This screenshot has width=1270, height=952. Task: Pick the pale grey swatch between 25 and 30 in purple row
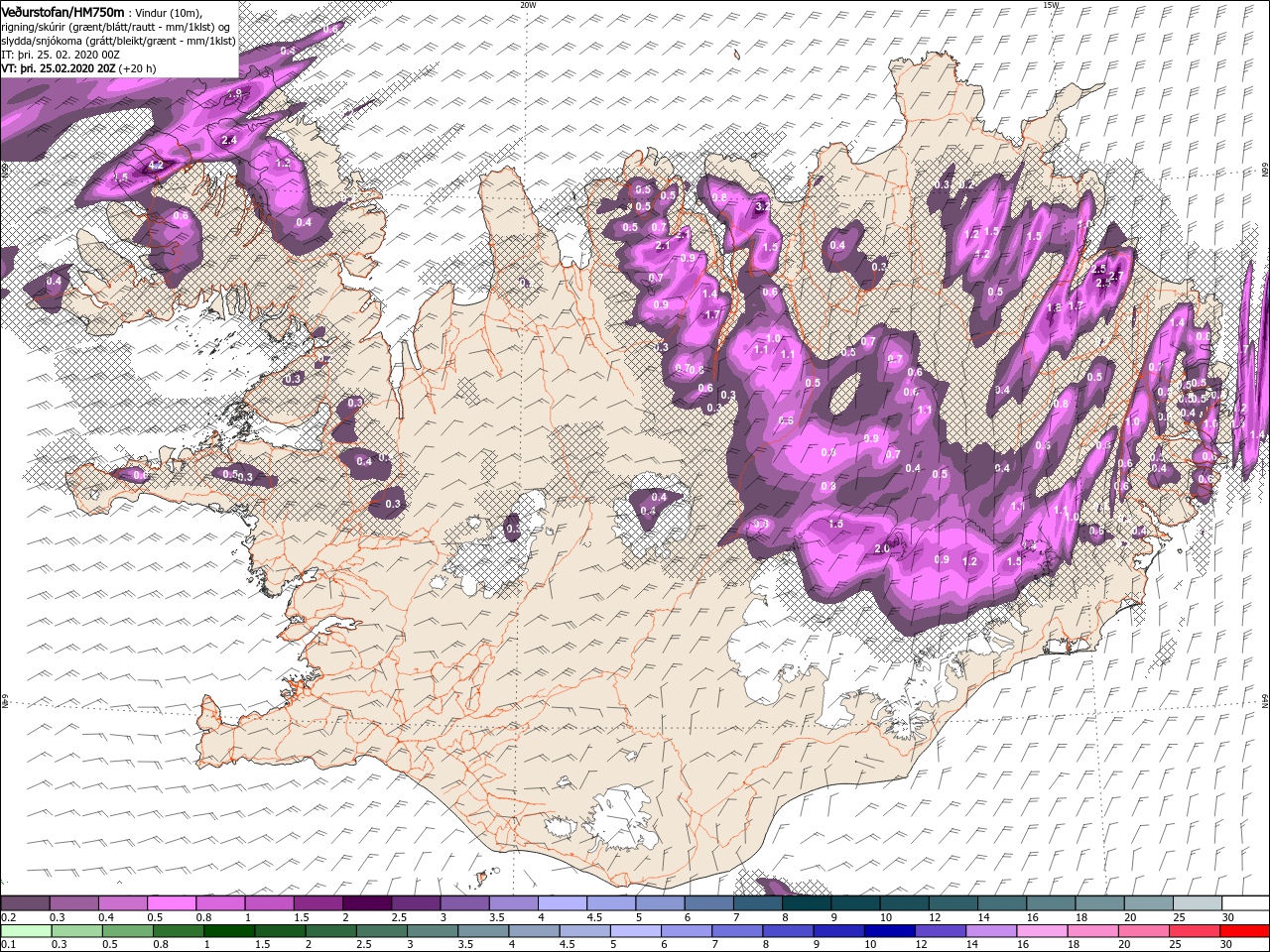(1198, 903)
